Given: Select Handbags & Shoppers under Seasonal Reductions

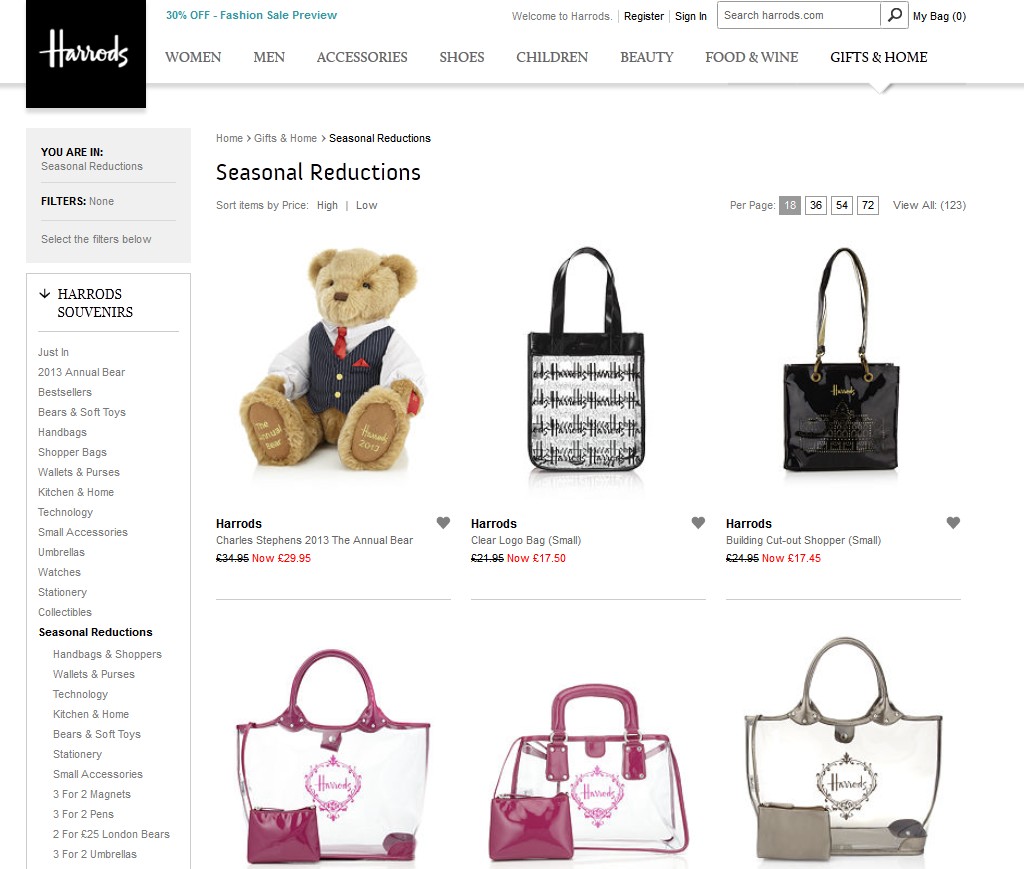Looking at the screenshot, I should 107,654.
